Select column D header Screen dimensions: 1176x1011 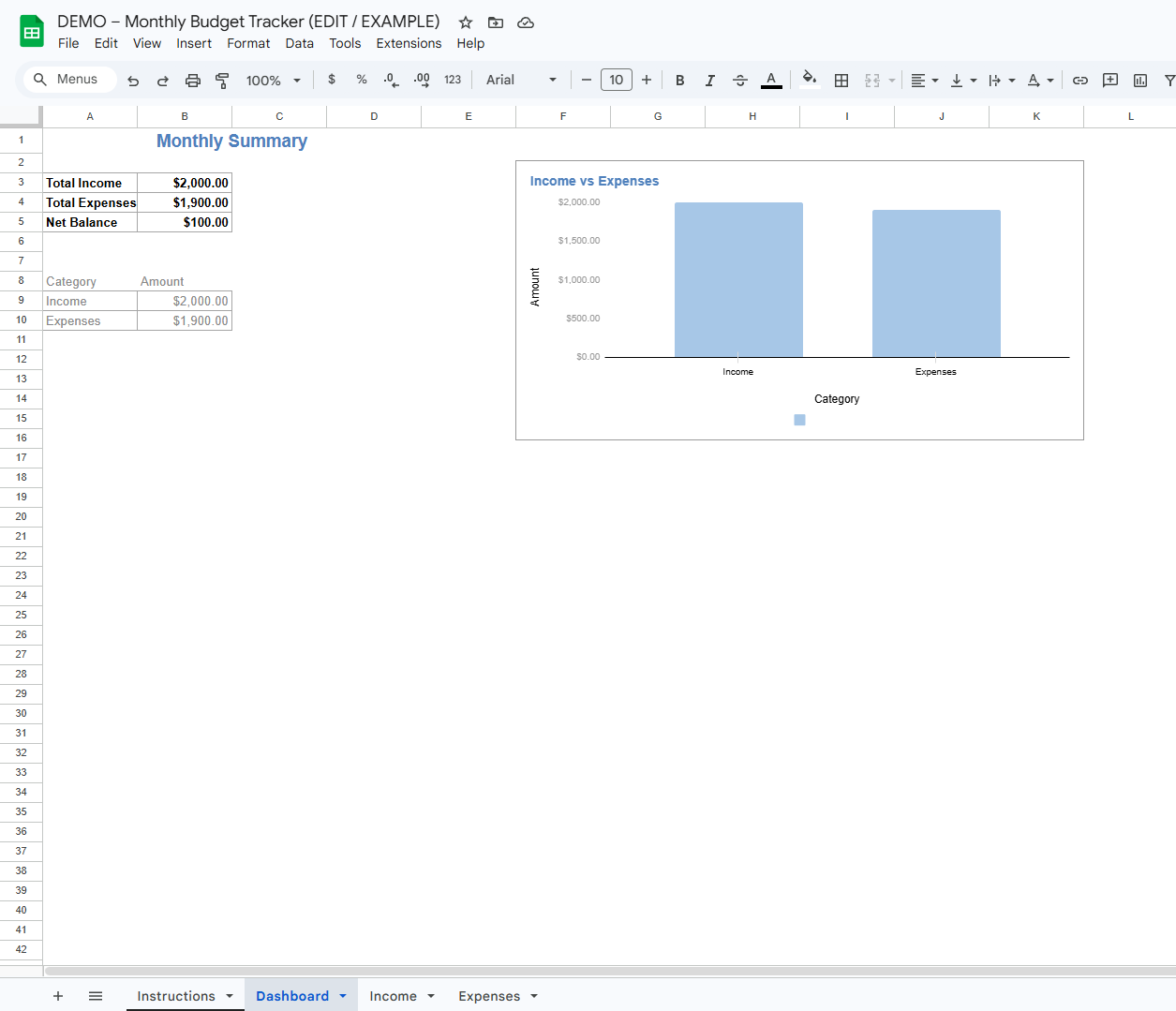374,116
